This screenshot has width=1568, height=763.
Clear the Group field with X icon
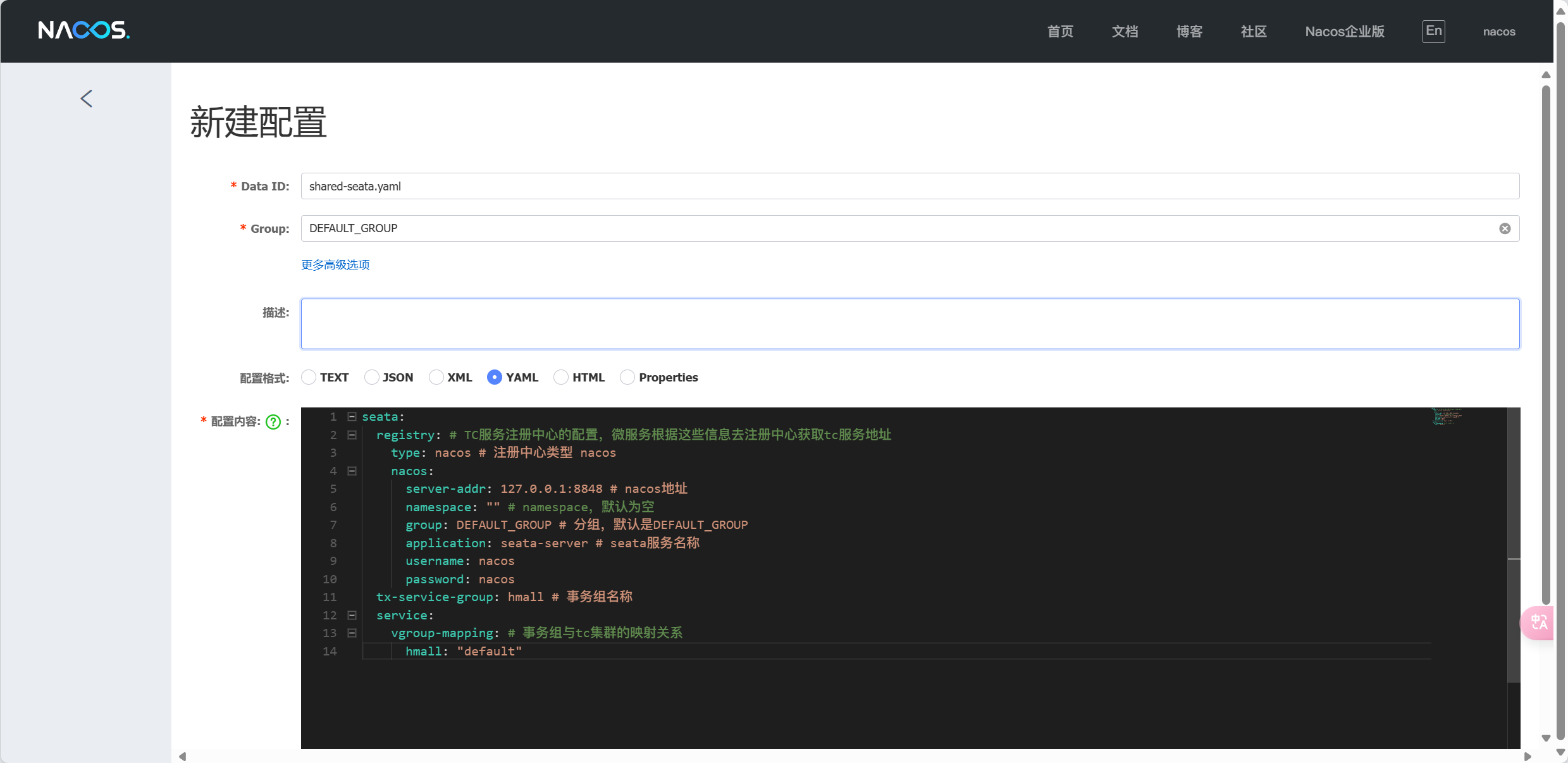point(1505,228)
